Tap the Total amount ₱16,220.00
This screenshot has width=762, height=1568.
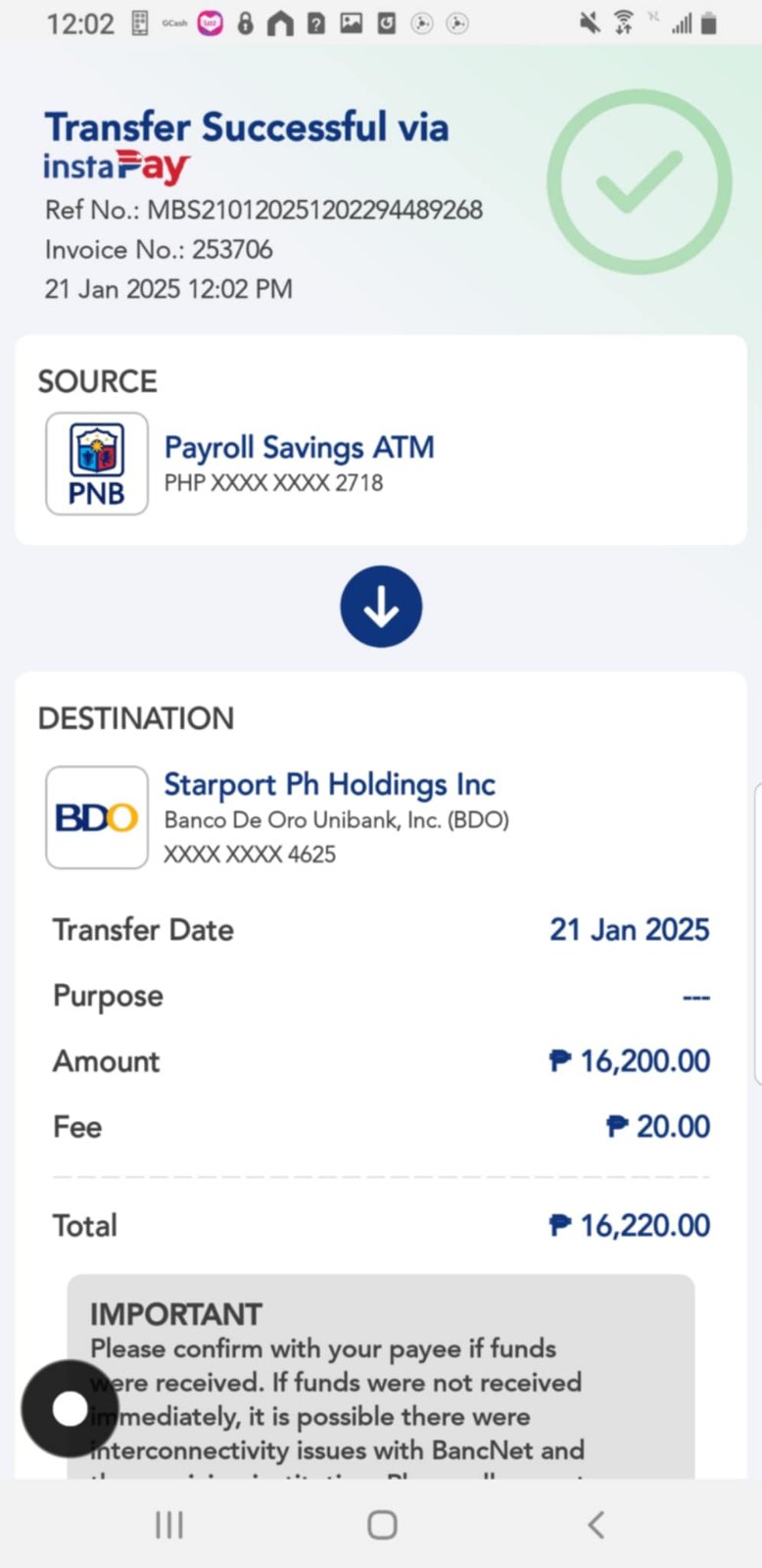630,1225
